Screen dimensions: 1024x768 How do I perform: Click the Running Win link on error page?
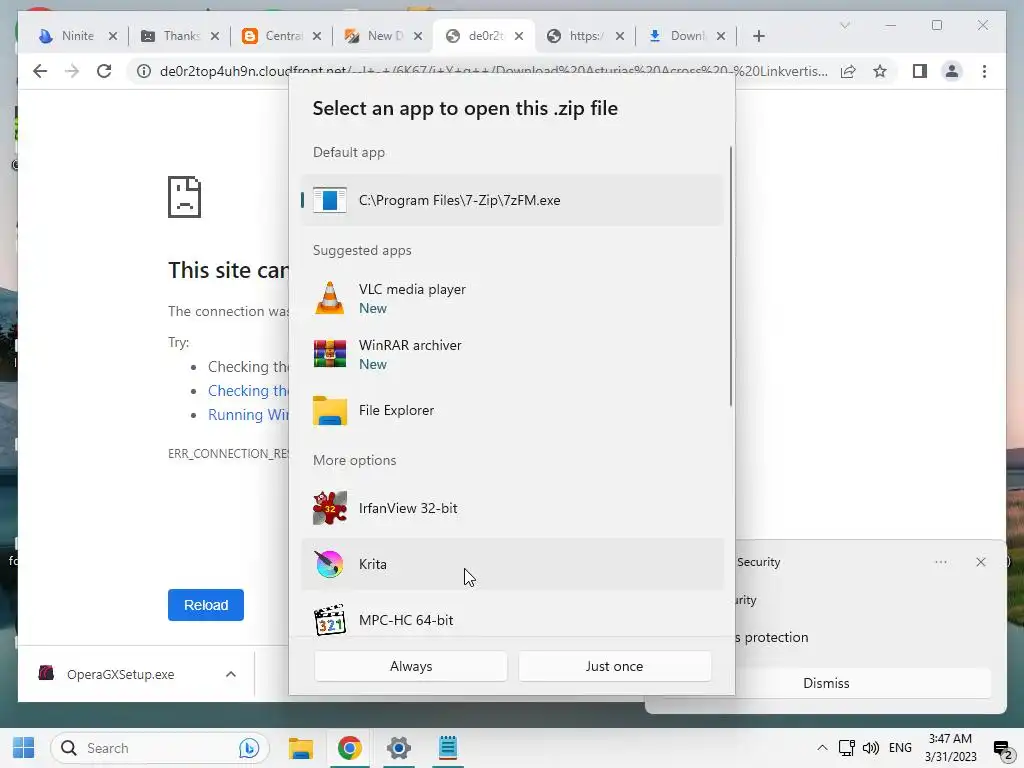pyautogui.click(x=248, y=415)
